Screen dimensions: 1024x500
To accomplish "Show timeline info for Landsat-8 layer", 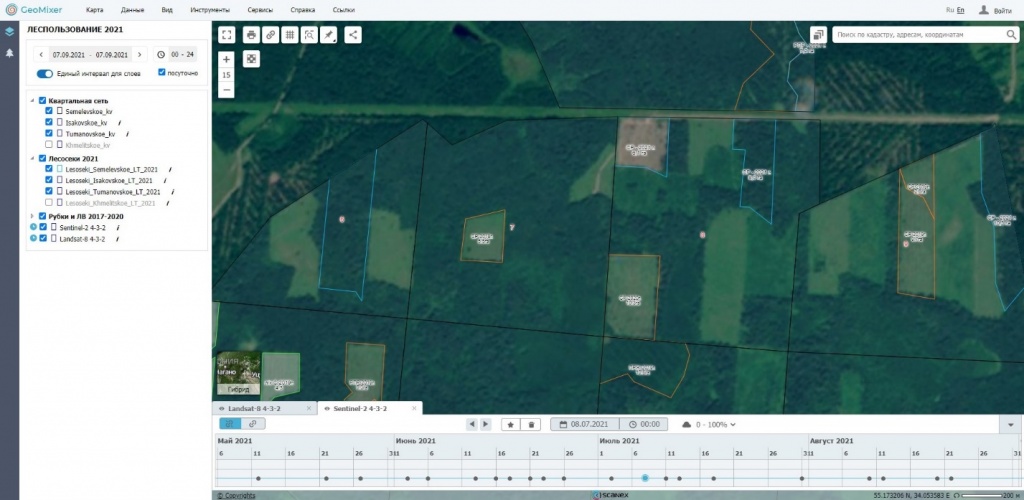I will pyautogui.click(x=33, y=238).
